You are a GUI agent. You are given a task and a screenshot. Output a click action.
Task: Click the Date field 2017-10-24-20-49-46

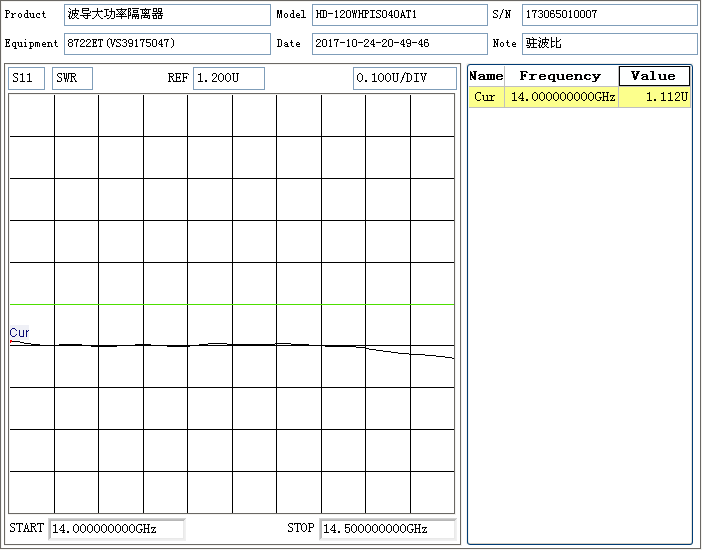pyautogui.click(x=399, y=44)
